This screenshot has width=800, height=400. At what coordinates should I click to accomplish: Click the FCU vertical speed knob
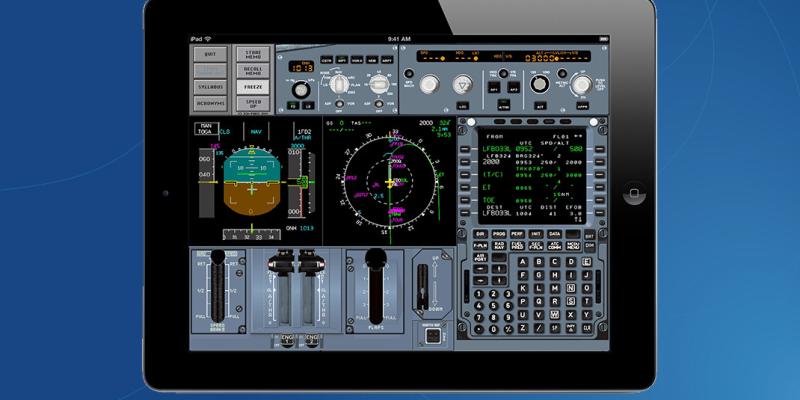(x=582, y=85)
